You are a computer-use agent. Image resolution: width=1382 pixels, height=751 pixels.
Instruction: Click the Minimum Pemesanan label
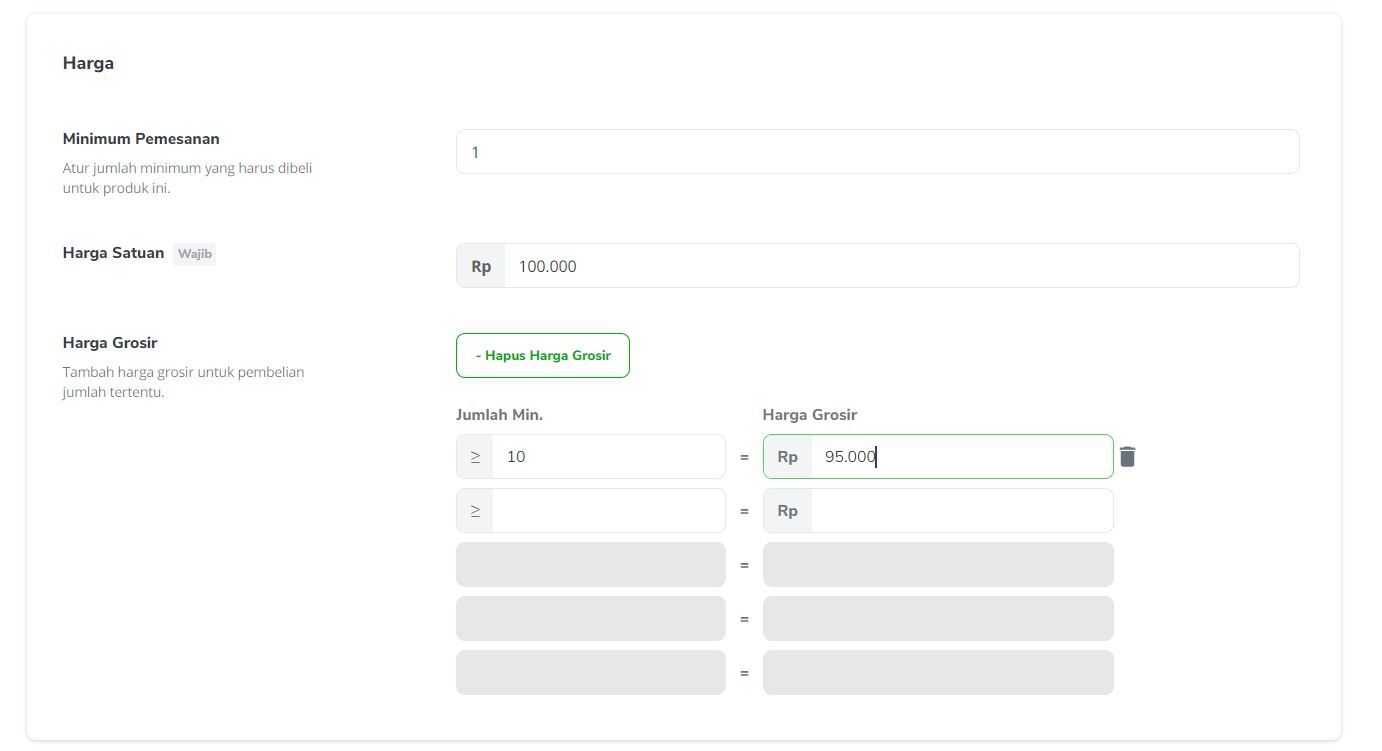pos(141,139)
